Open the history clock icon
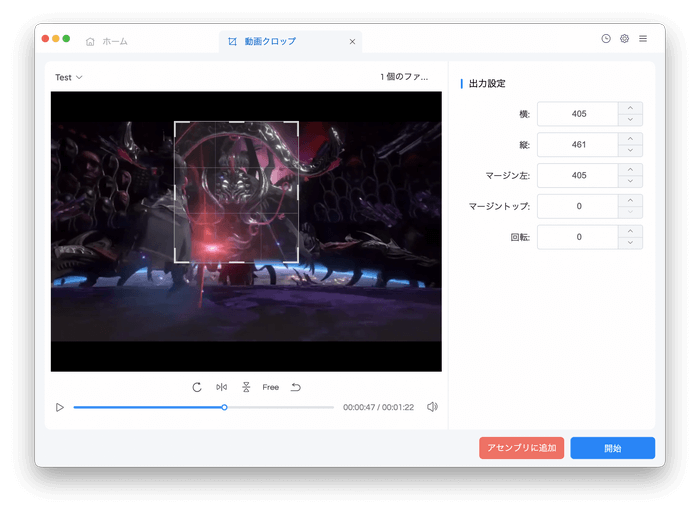Screen dimensions: 700x513 pos(605,38)
